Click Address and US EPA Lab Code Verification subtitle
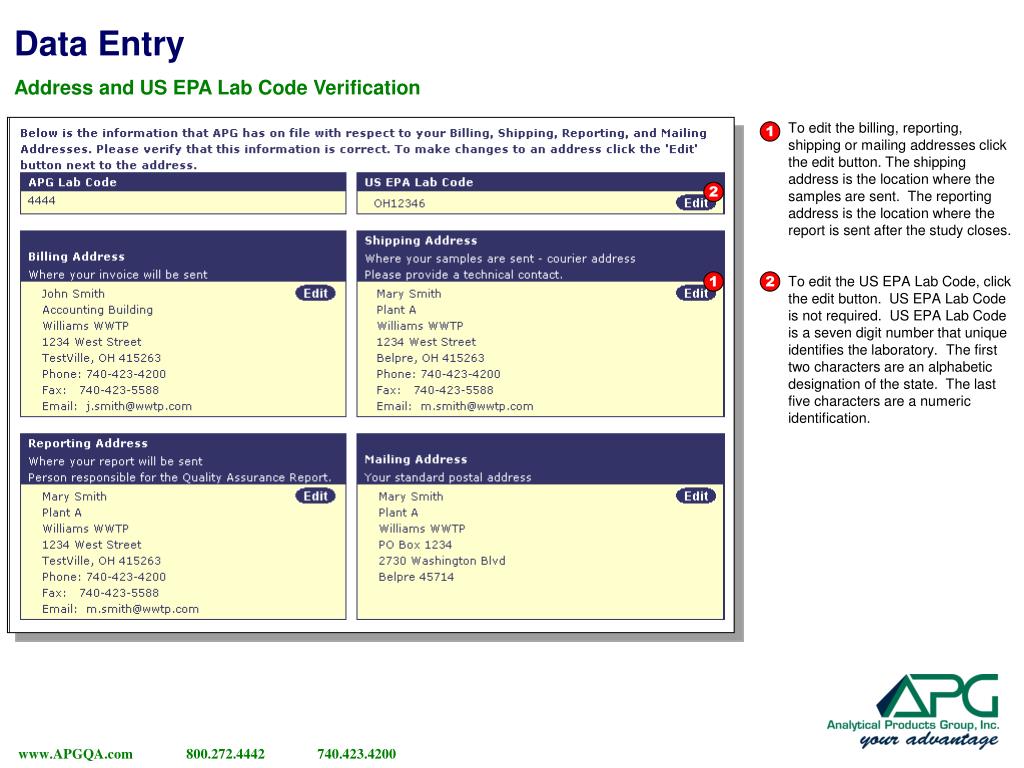The height and width of the screenshot is (768, 1024). pos(217,88)
